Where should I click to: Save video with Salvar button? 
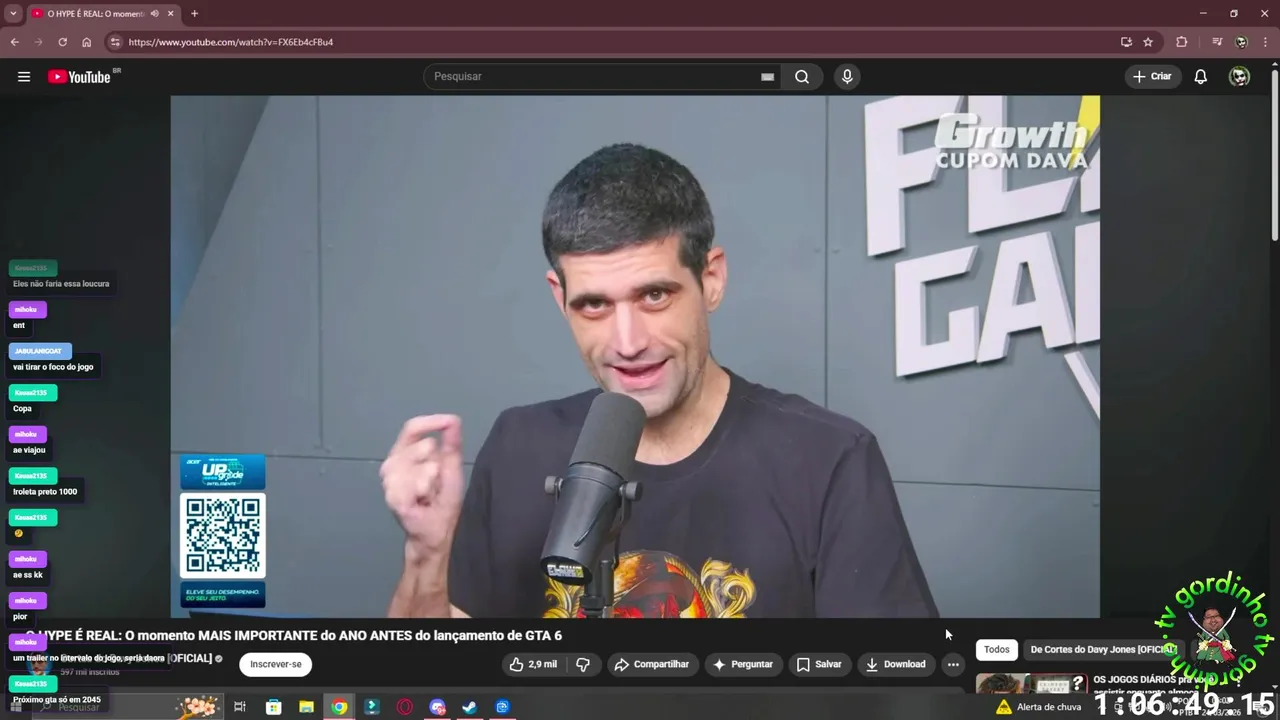tap(819, 664)
